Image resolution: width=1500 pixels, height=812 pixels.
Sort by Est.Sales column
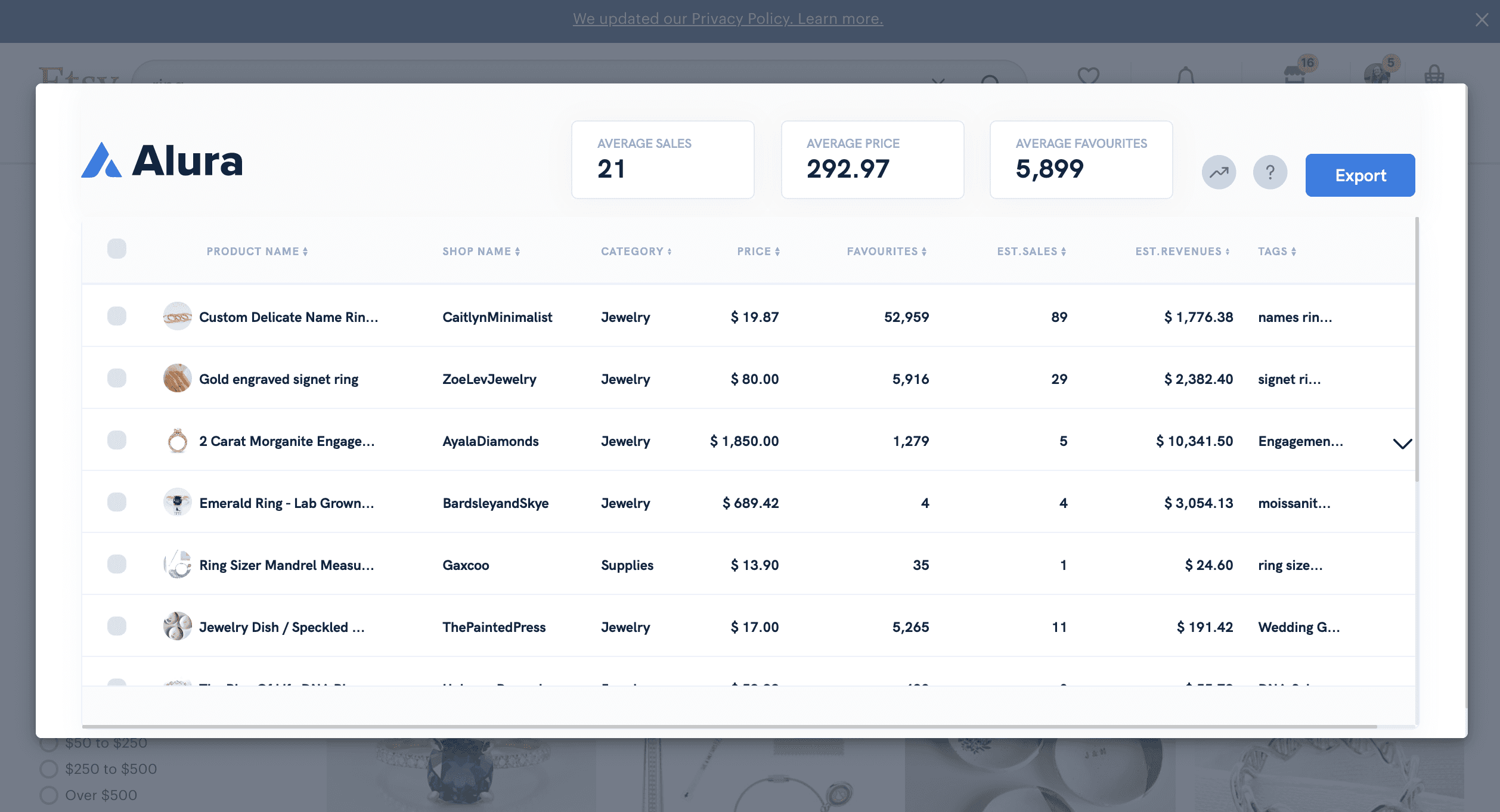pyautogui.click(x=1032, y=252)
